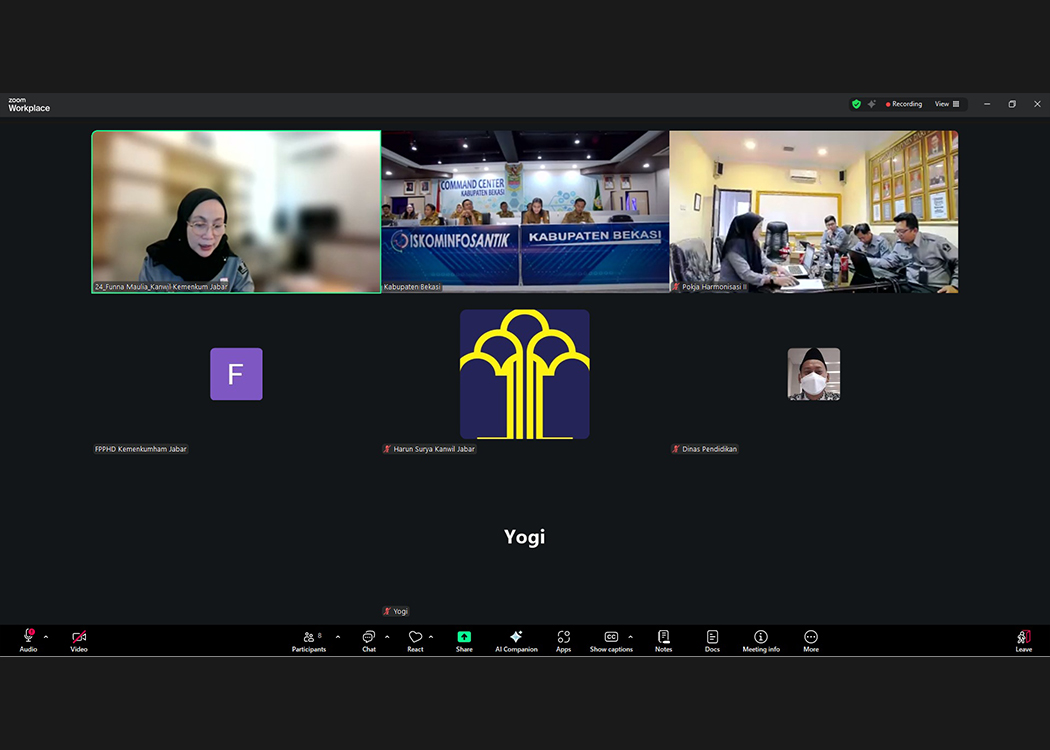Screen dimensions: 1050x750
Task: Expand audio options arrow next to Audio
Action: [x=46, y=637]
